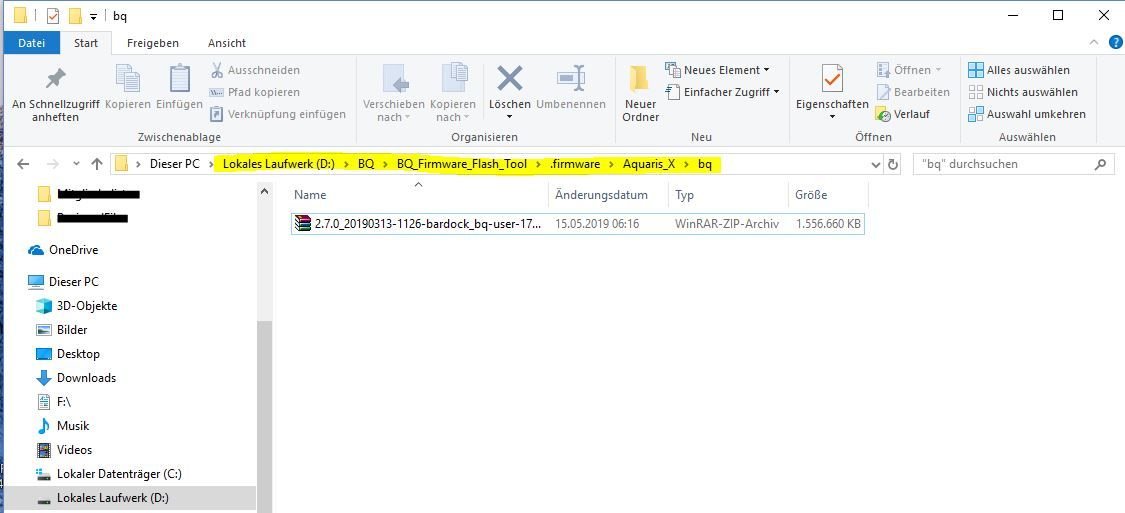This screenshot has width=1125, height=513.
Task: Open Neues Element dropdown
Action: pos(717,70)
